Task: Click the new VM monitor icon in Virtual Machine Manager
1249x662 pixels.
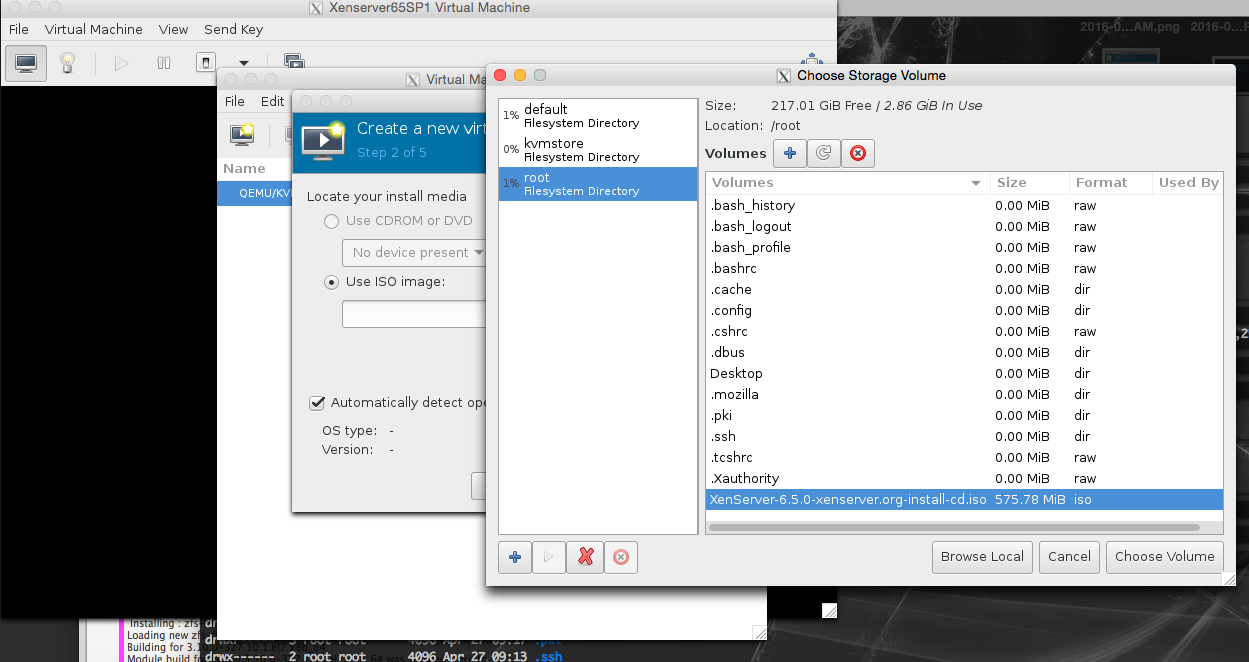Action: pyautogui.click(x=241, y=134)
